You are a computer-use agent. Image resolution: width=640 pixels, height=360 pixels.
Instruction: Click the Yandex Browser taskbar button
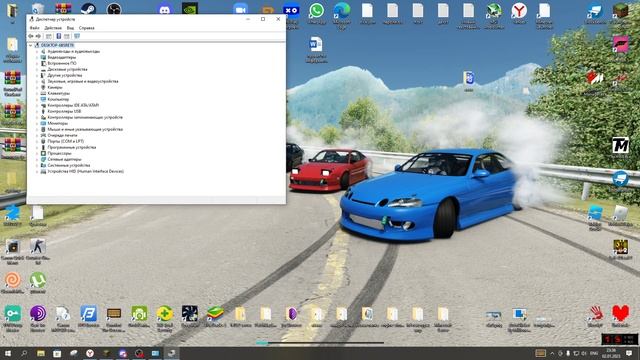coord(90,353)
